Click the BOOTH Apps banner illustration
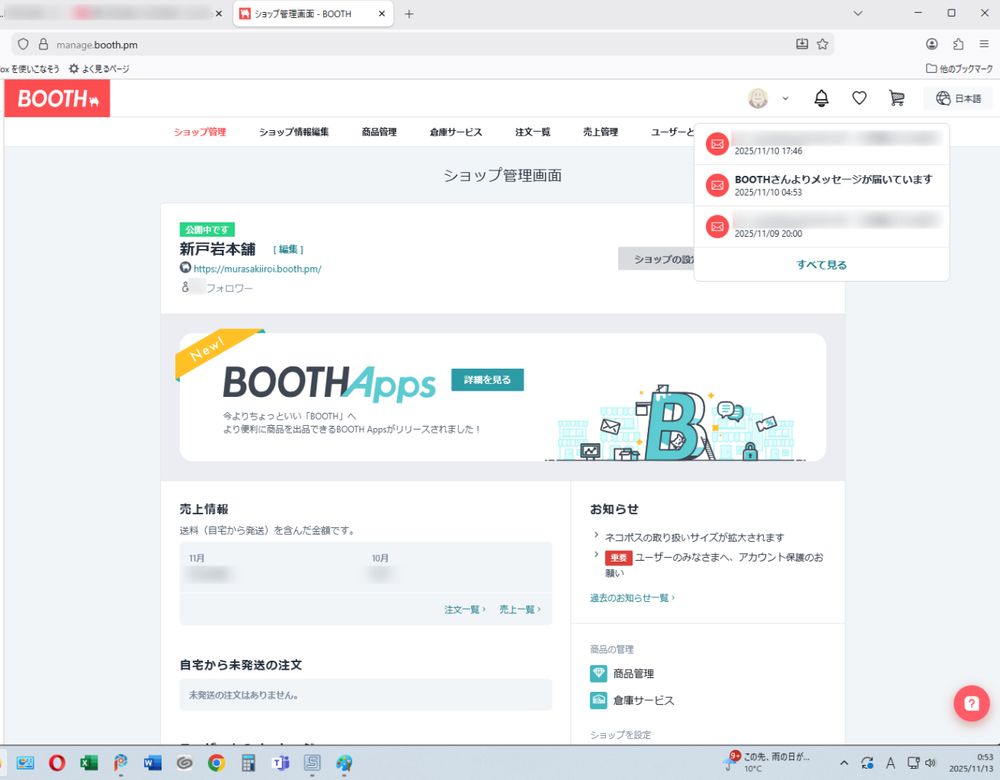Screen dimensions: 1000x780 676,423
